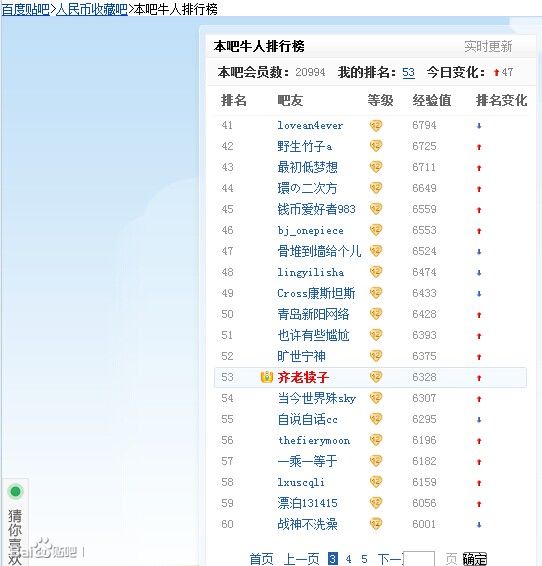
Task: Click the 首页 pagination link
Action: coord(262,559)
